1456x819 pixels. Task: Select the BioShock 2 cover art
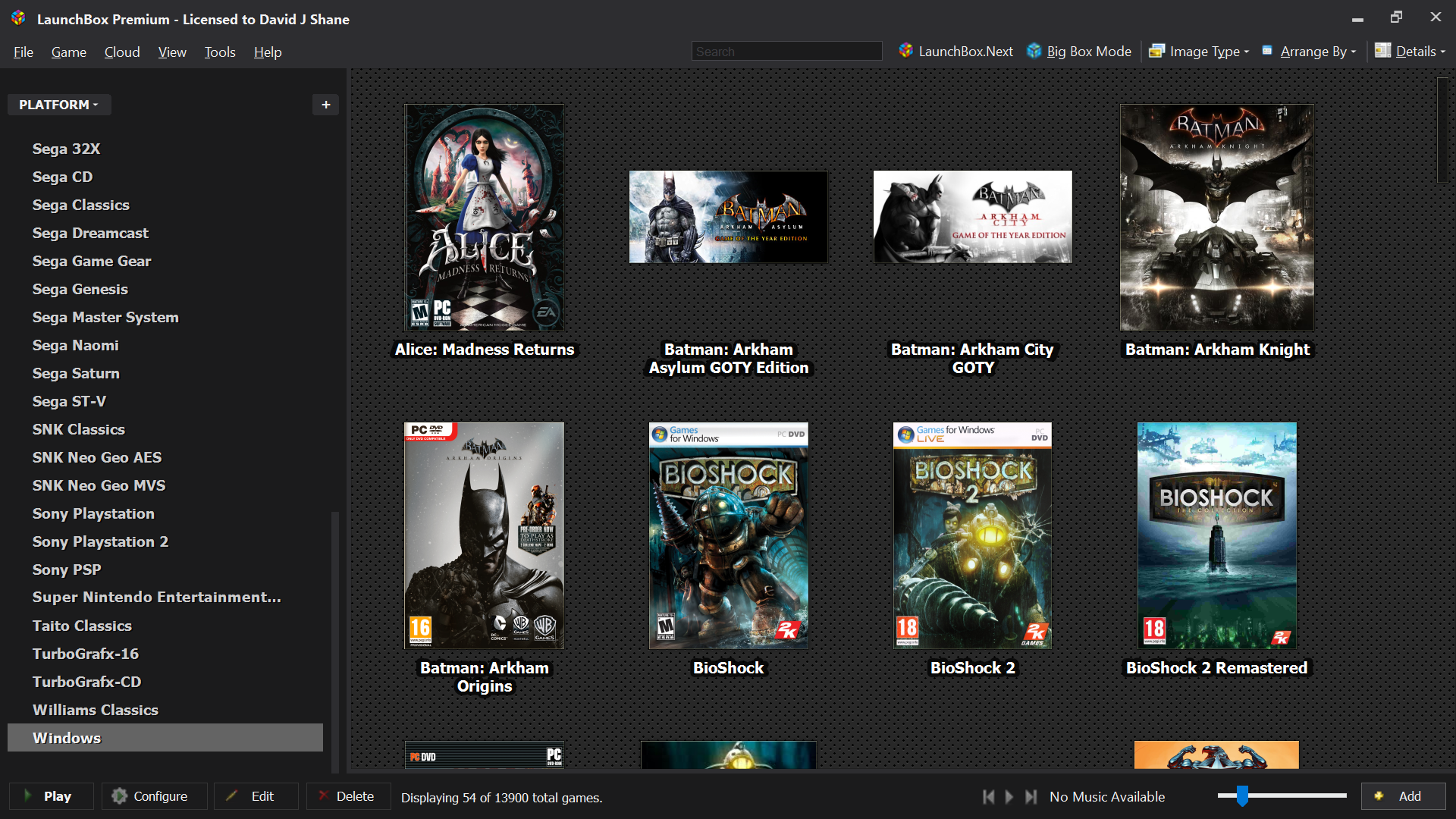click(x=973, y=535)
